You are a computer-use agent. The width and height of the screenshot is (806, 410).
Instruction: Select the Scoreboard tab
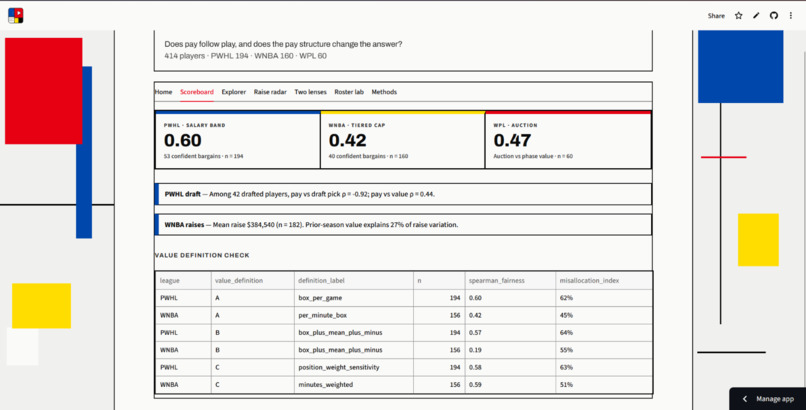click(197, 92)
